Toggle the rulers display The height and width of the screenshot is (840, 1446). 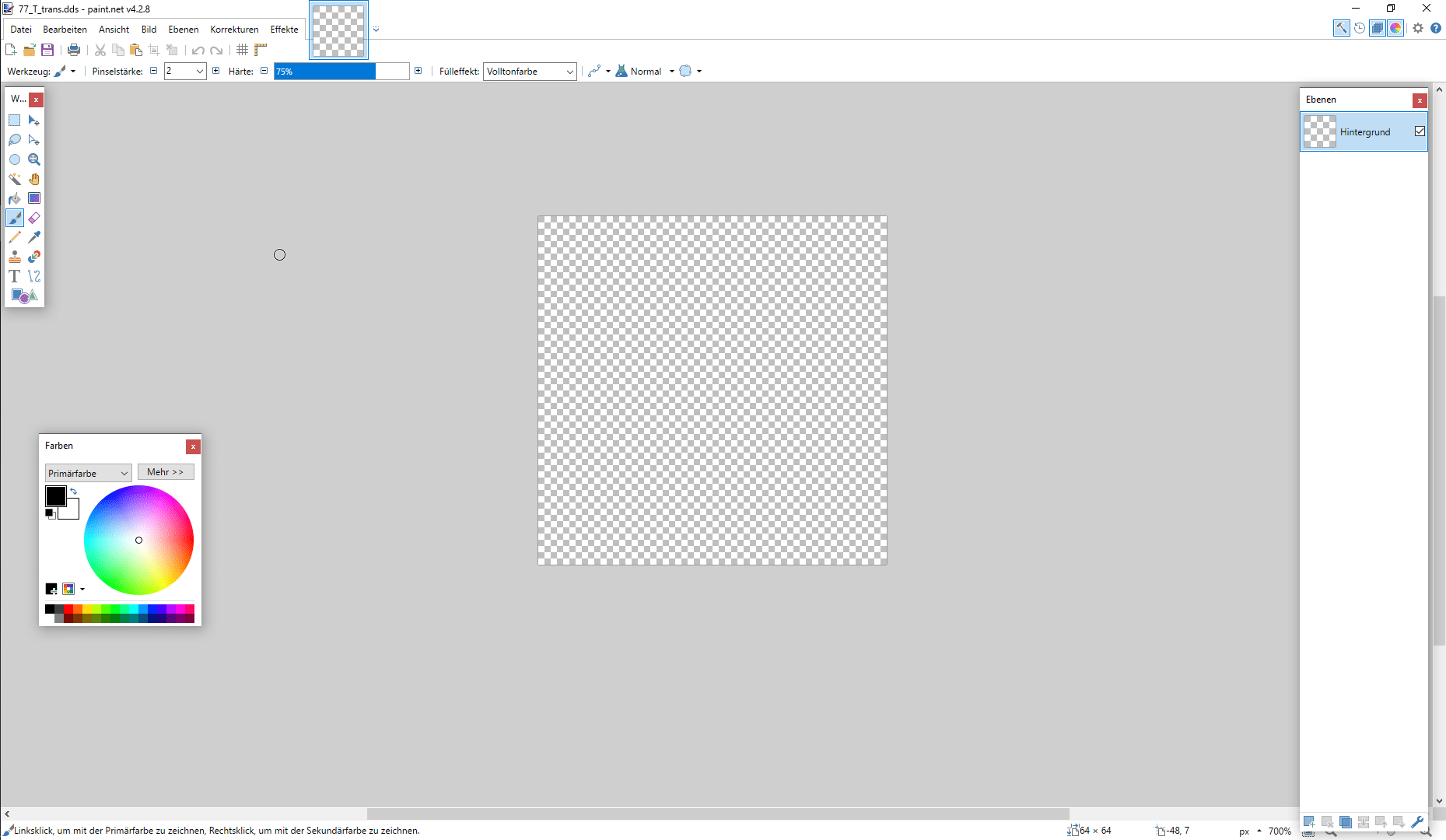261,50
